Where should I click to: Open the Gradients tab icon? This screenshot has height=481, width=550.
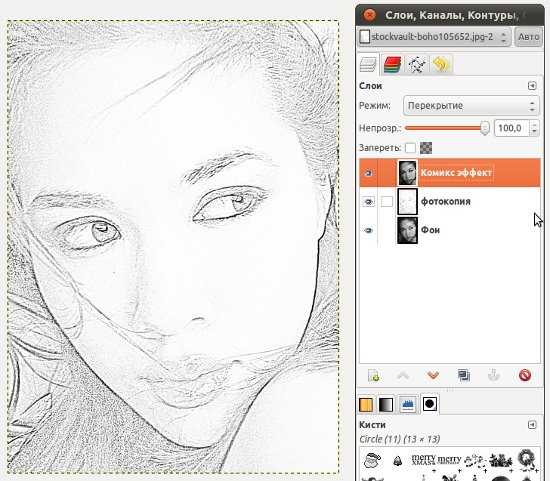[x=386, y=405]
